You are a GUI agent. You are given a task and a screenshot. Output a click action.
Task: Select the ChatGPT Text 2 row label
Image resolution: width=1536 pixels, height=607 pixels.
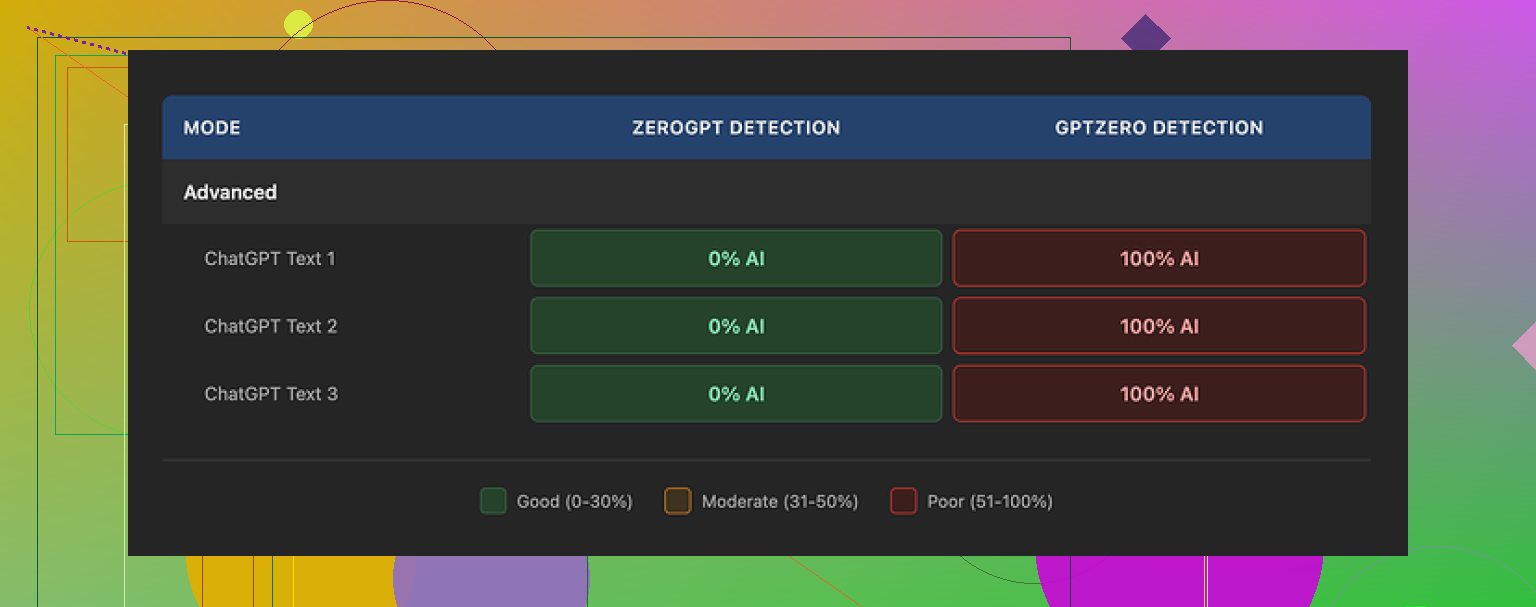[270, 326]
